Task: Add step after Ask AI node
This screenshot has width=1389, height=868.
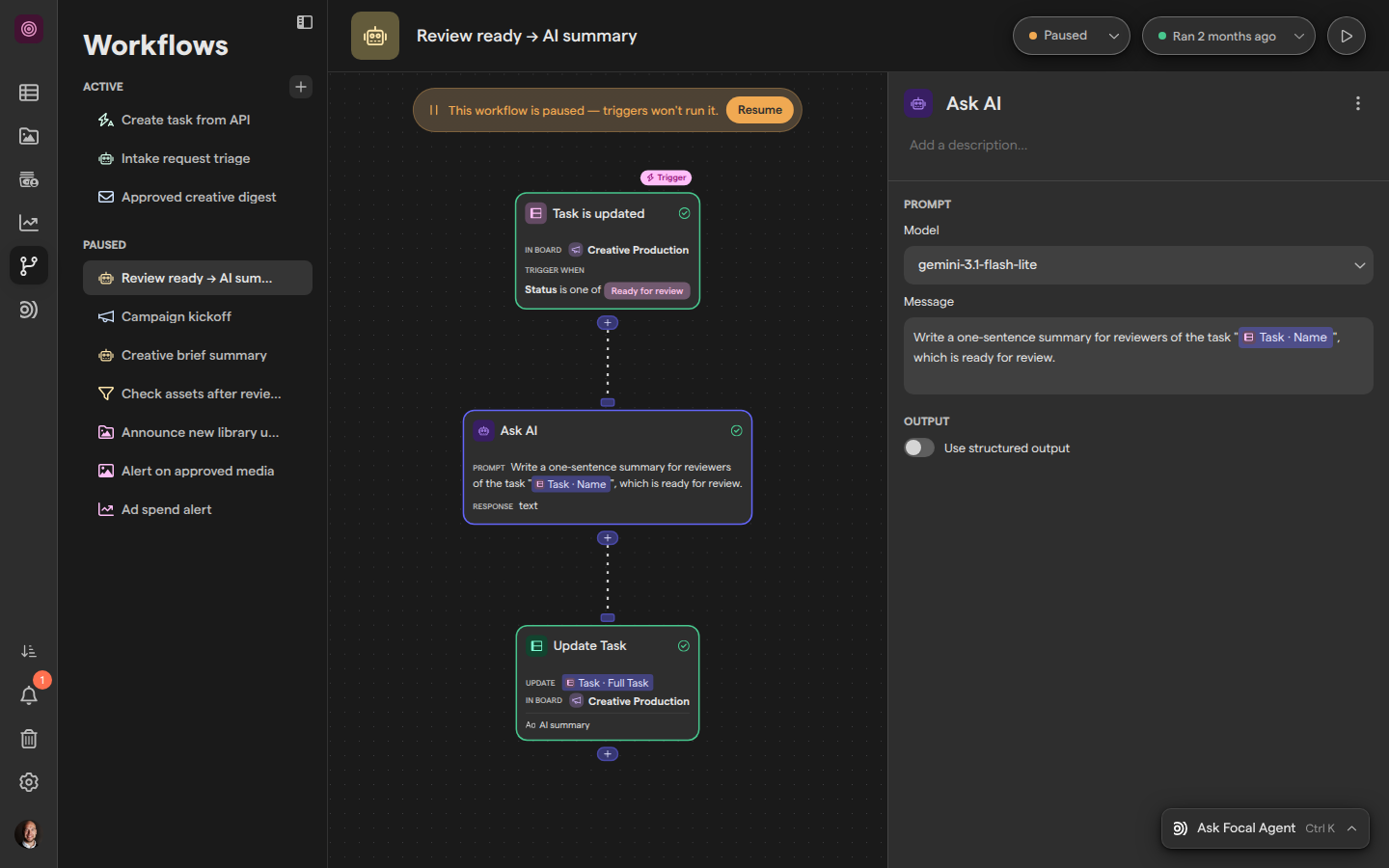Action: click(x=608, y=538)
